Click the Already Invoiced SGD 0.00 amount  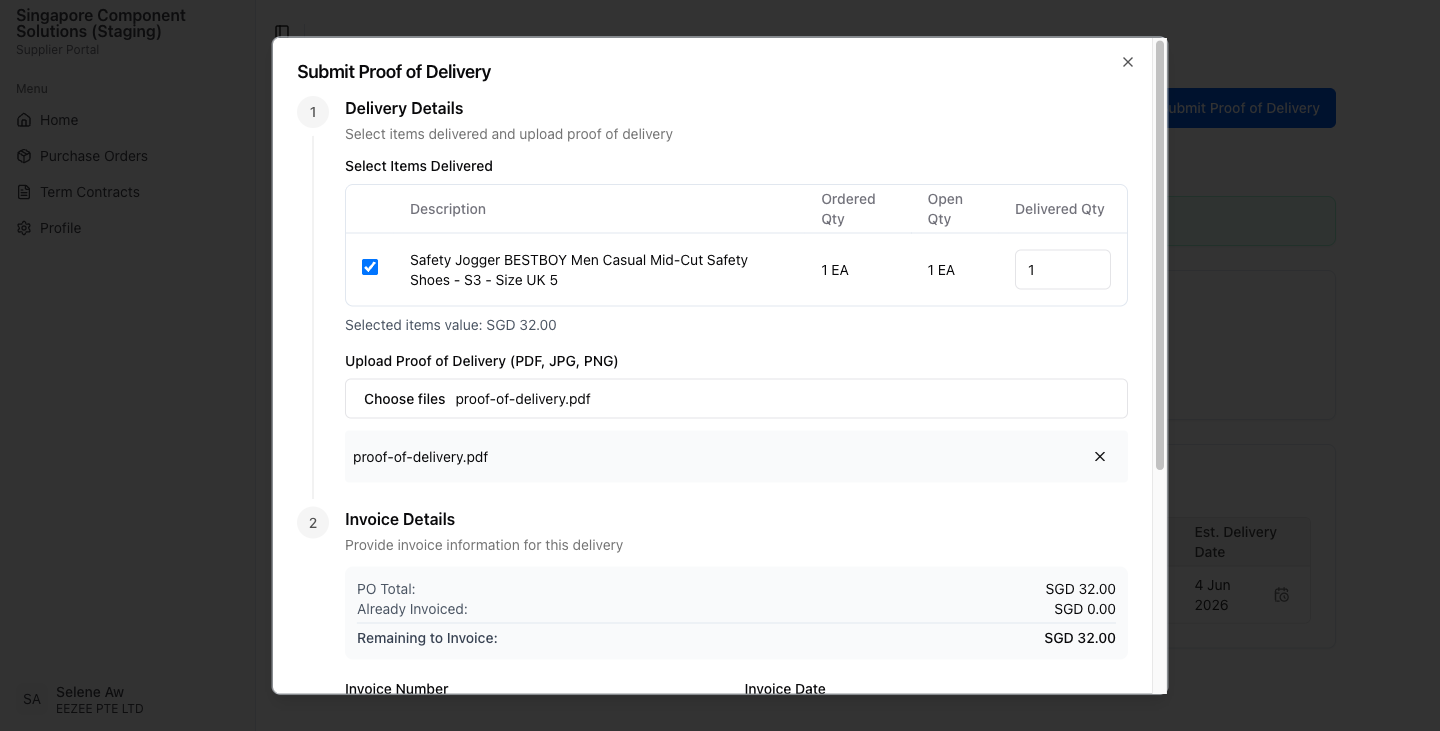pyautogui.click(x=1085, y=609)
